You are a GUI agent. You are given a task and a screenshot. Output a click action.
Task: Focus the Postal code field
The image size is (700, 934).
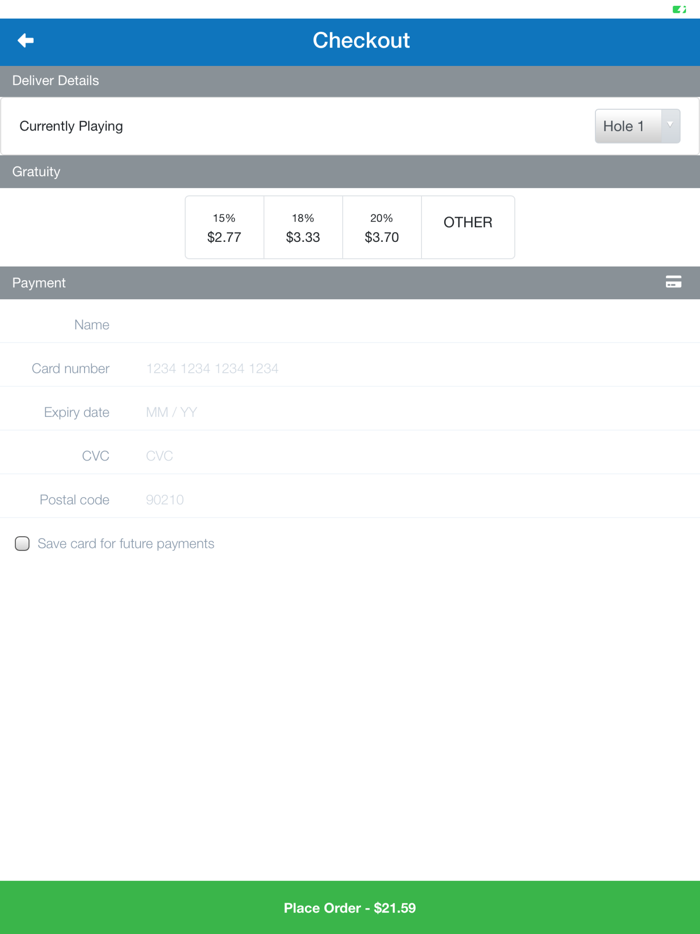click(x=417, y=500)
